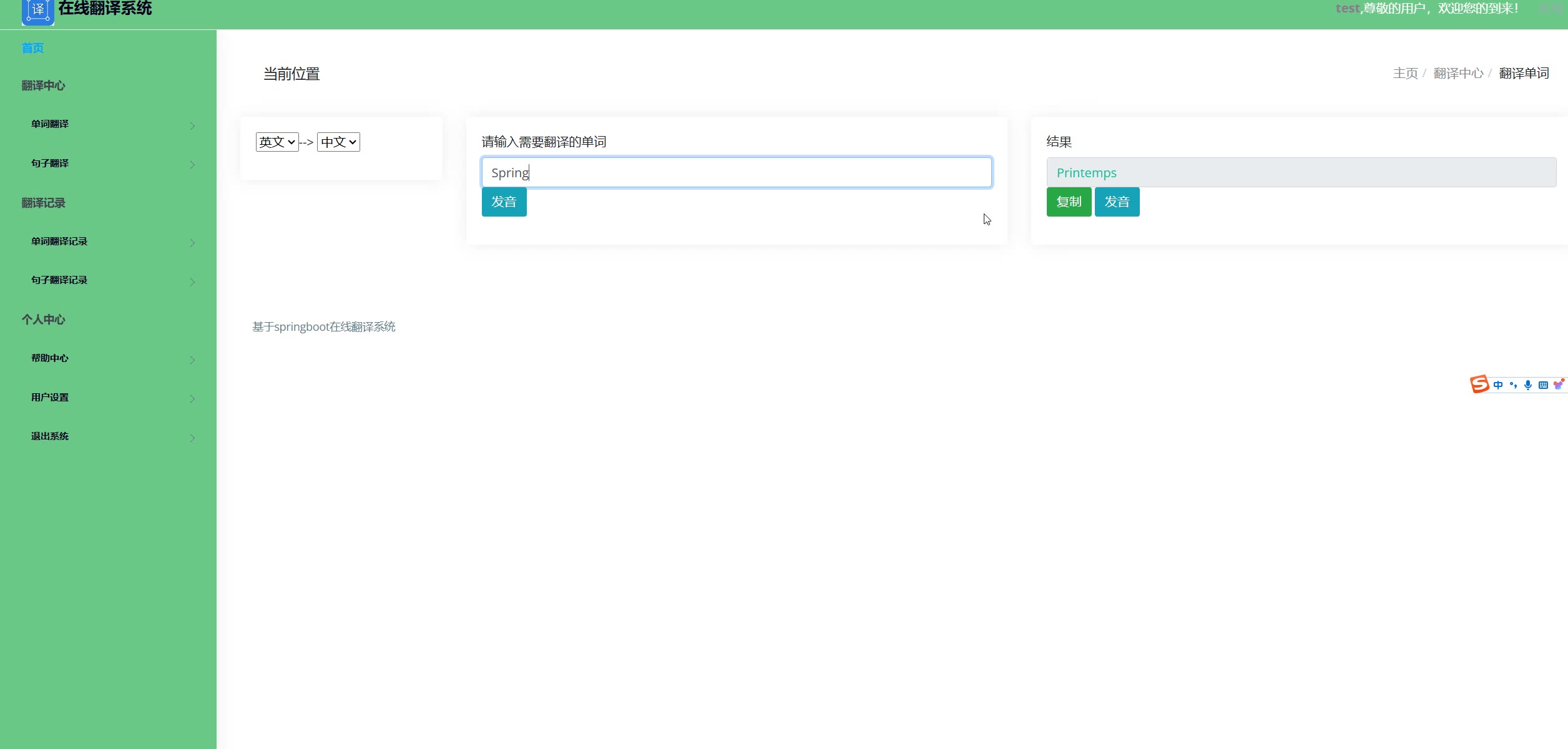Expand the 帮助中心 chevron arrow
1568x749 pixels.
click(x=192, y=360)
